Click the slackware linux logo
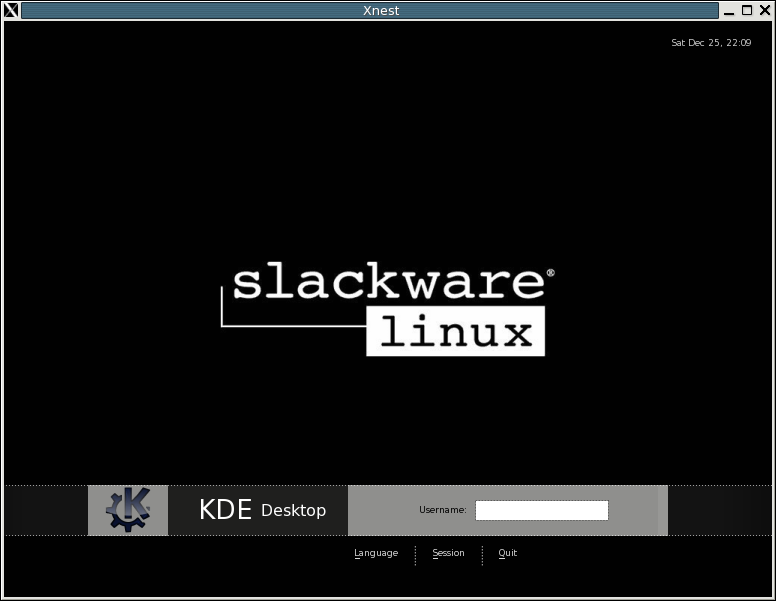The height and width of the screenshot is (601, 776). coord(388,308)
